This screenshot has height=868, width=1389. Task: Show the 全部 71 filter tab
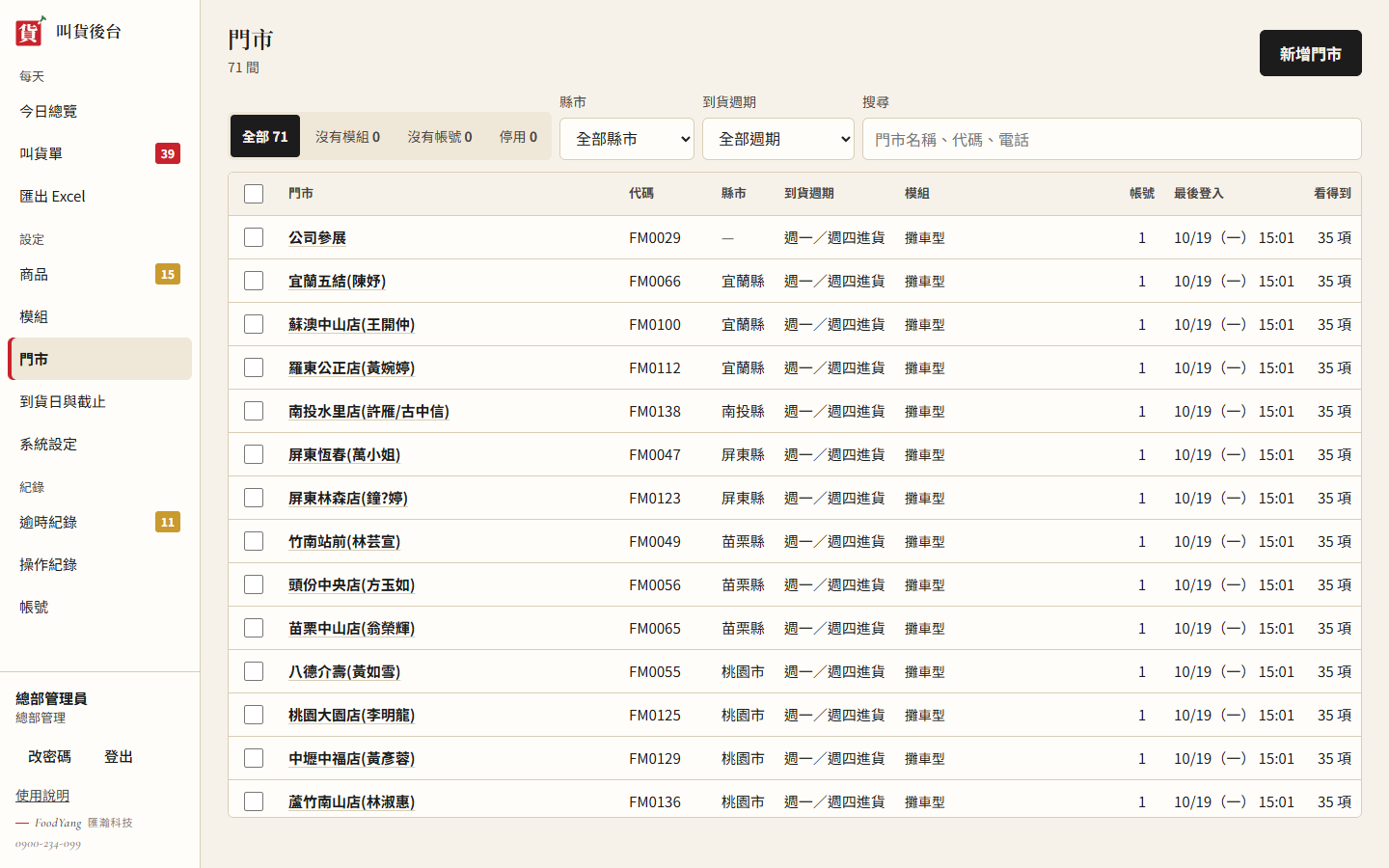point(265,136)
